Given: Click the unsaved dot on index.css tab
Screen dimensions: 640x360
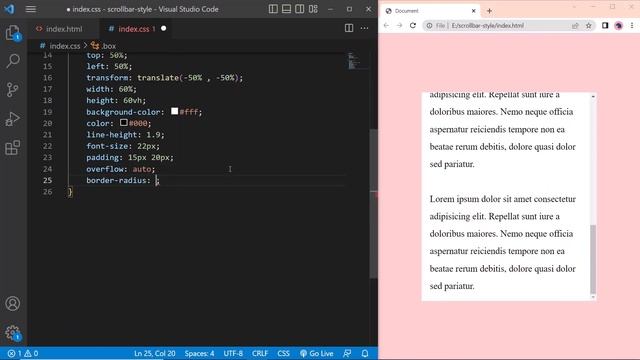Looking at the screenshot, I should pos(163,29).
